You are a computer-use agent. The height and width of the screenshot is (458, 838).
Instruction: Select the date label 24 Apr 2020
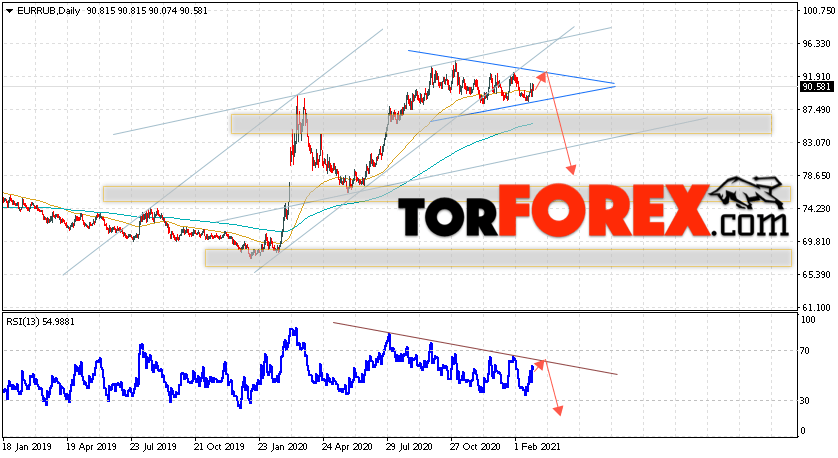tap(347, 446)
